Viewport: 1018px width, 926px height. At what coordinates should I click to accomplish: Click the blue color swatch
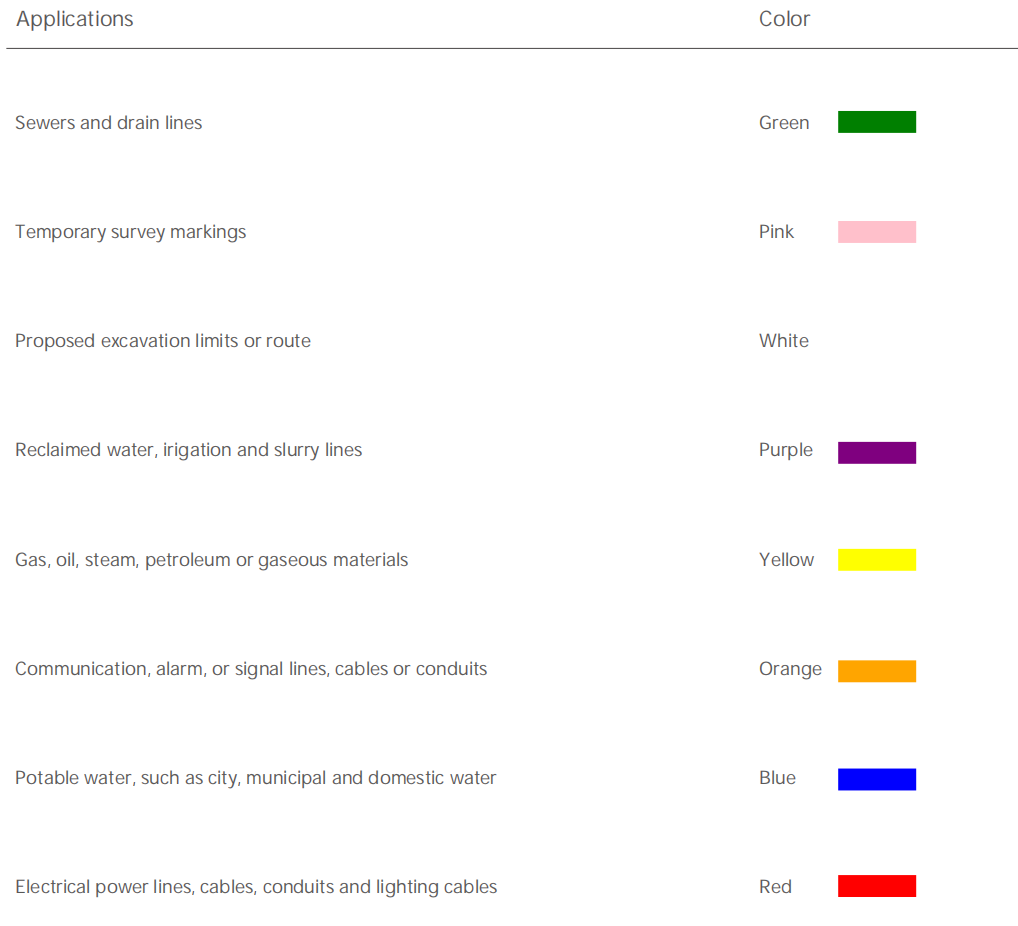pyautogui.click(x=876, y=779)
